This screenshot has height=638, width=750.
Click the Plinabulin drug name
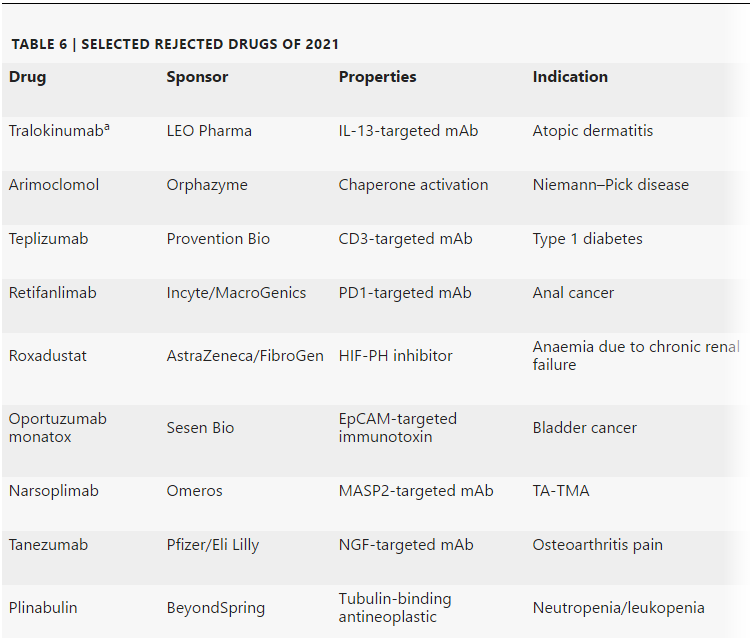point(43,608)
